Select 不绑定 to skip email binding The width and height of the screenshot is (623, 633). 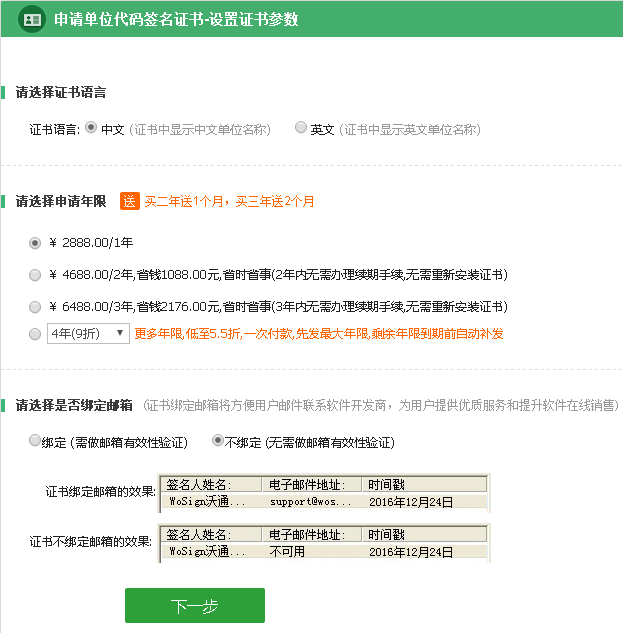tap(218, 441)
